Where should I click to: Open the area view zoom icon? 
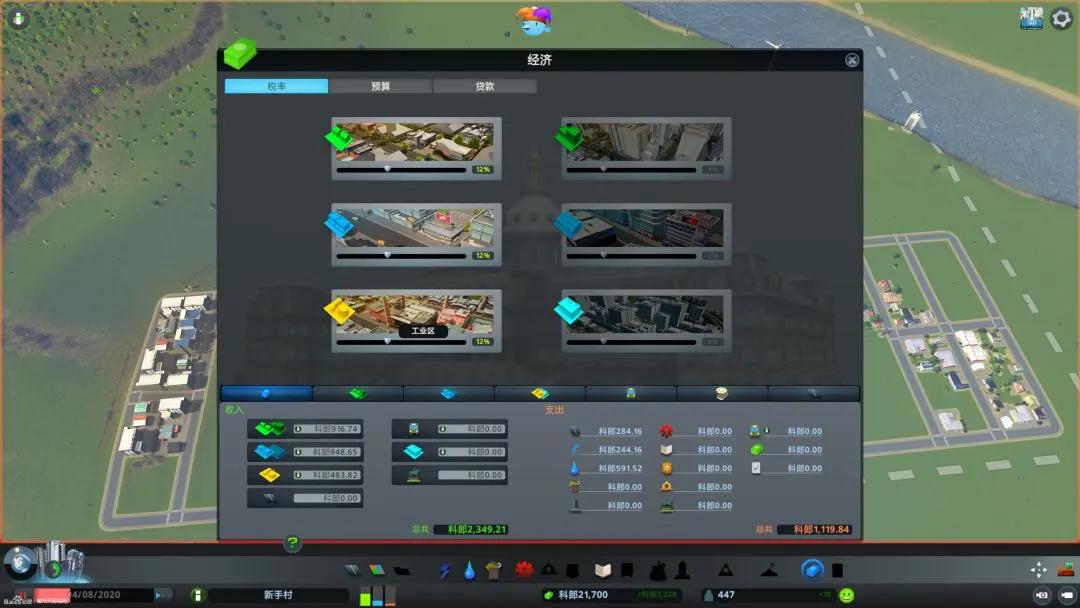[x=1039, y=569]
